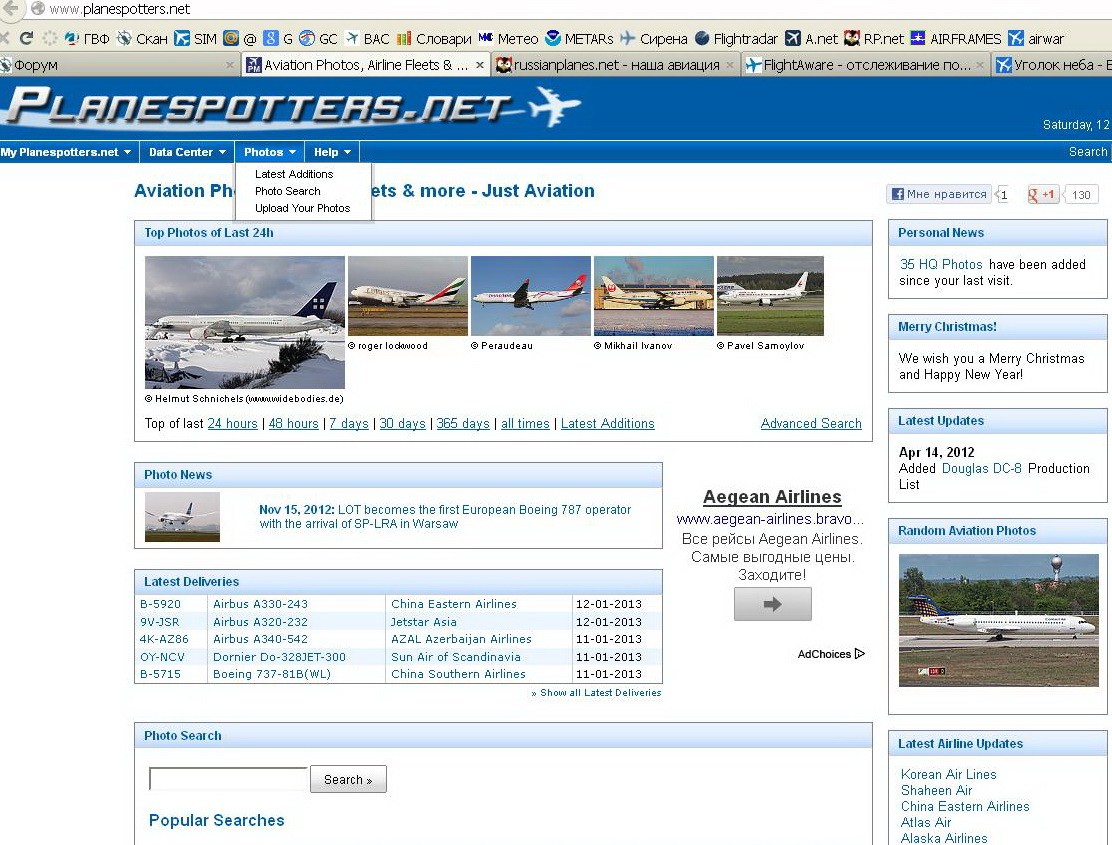Viewport: 1112px width, 845px height.
Task: Click the Photo Search text field
Action: coord(228,778)
